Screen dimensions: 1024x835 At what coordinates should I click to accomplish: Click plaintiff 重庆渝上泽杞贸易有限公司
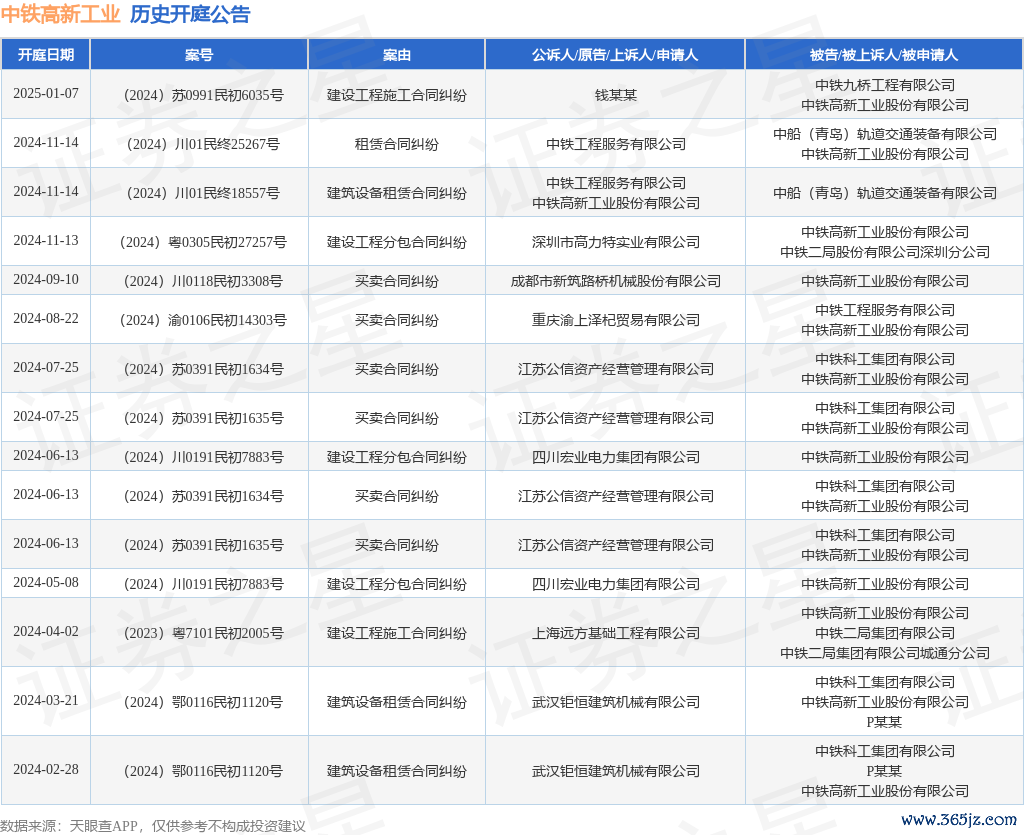615,321
